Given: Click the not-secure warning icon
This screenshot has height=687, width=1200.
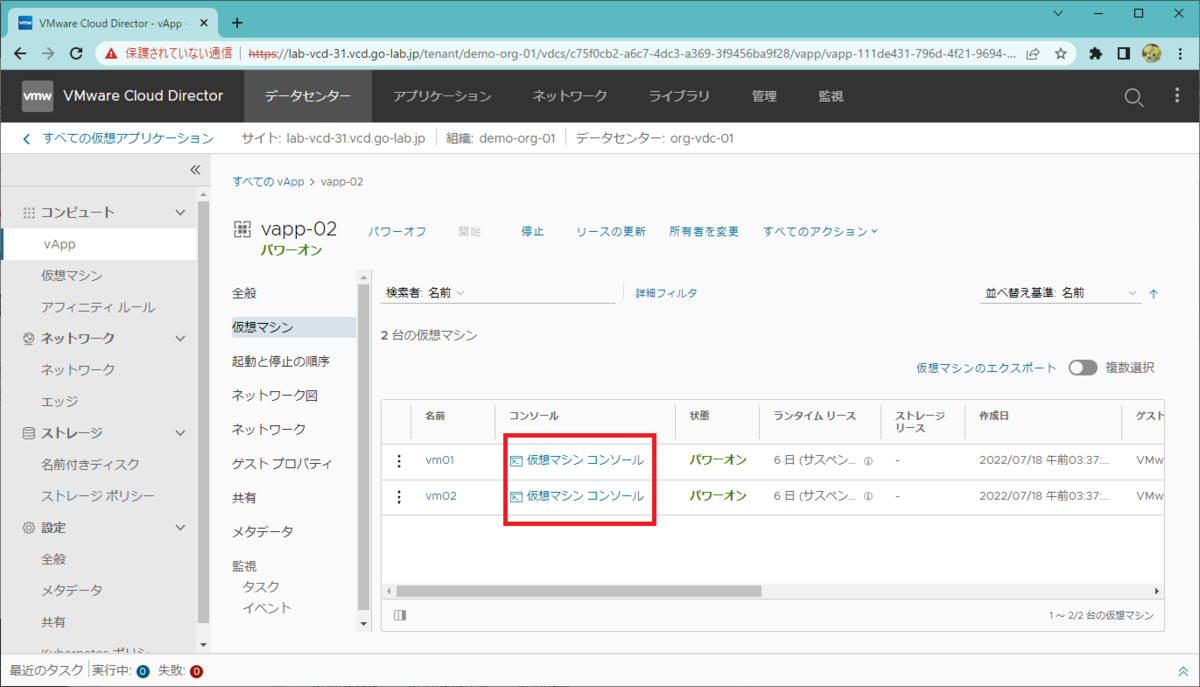Looking at the screenshot, I should point(112,53).
